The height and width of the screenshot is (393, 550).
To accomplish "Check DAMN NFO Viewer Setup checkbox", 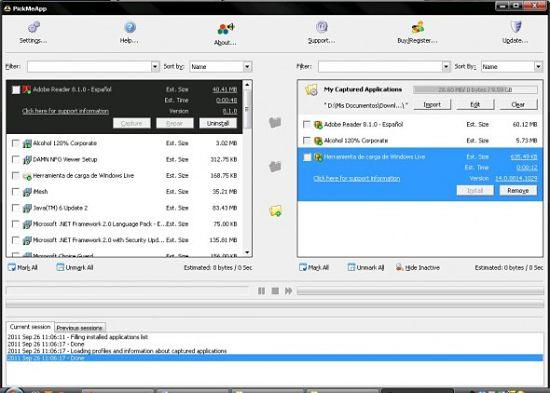I will click(x=15, y=159).
